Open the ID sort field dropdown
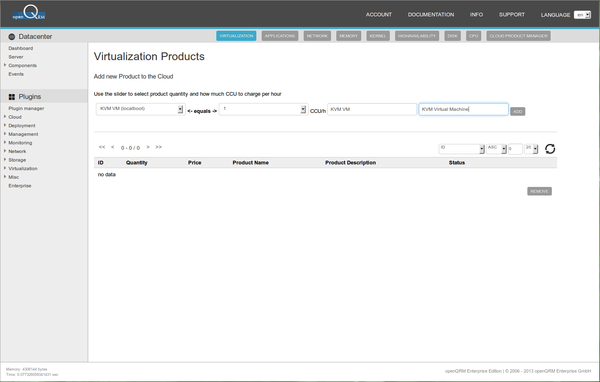 coord(461,149)
